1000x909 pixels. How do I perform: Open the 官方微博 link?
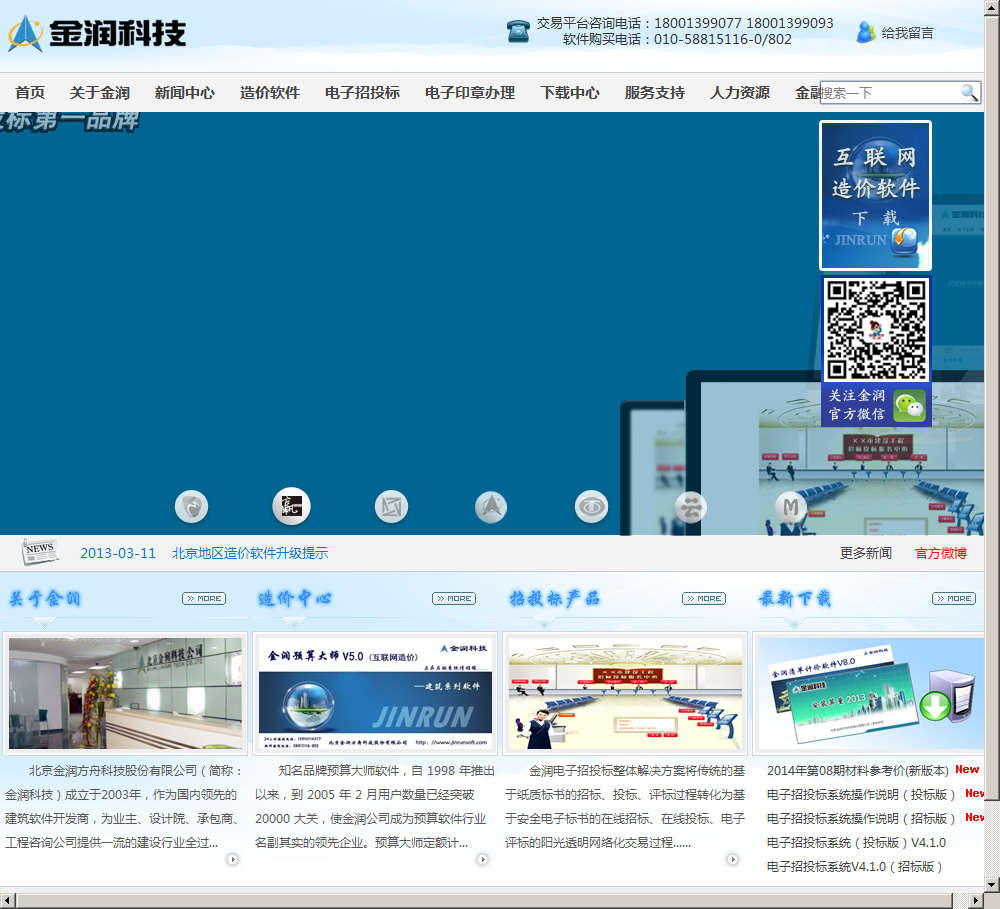(x=941, y=553)
